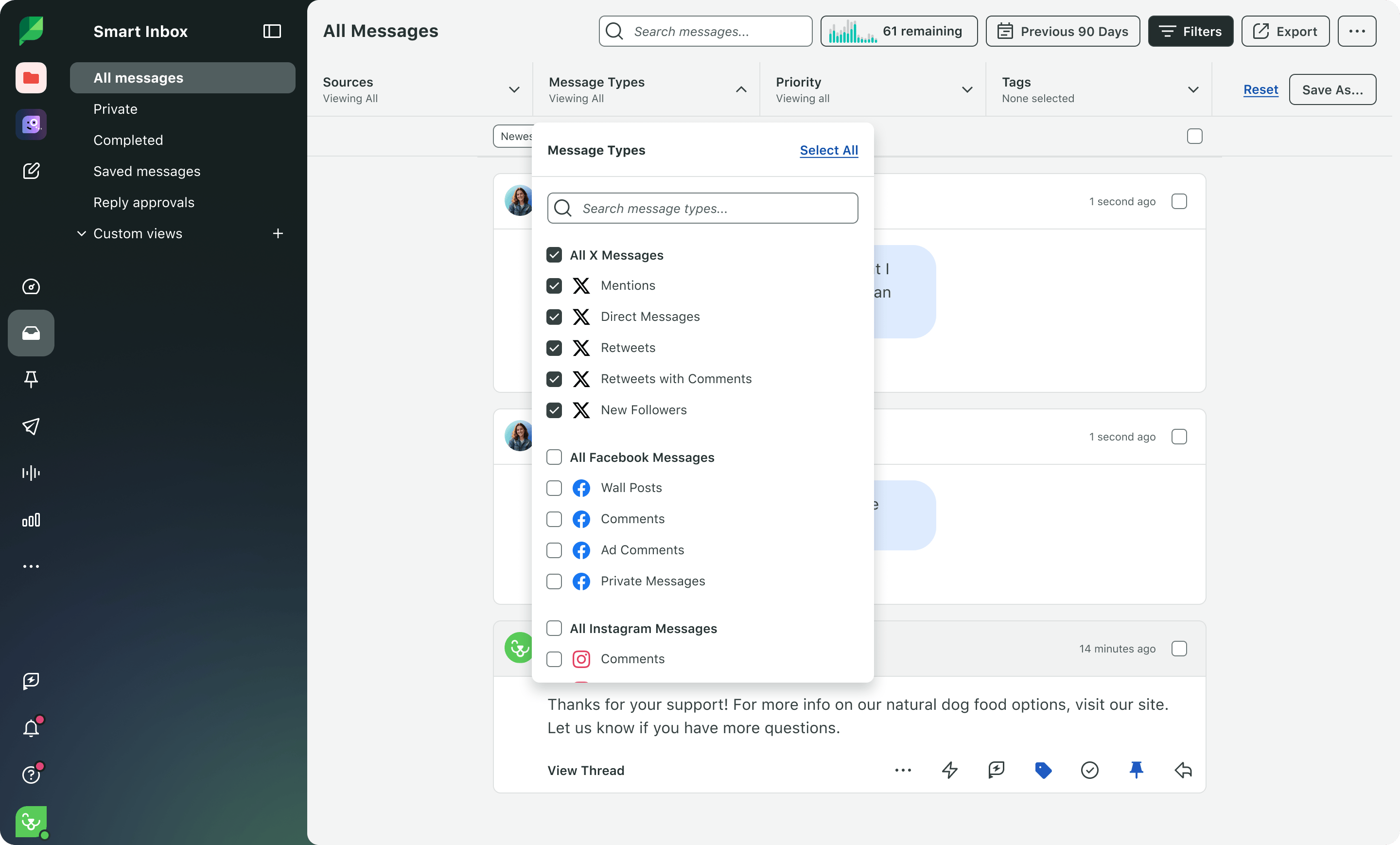Screen dimensions: 1400x845
Task: Collapse the Custom views section
Action: tap(82, 233)
